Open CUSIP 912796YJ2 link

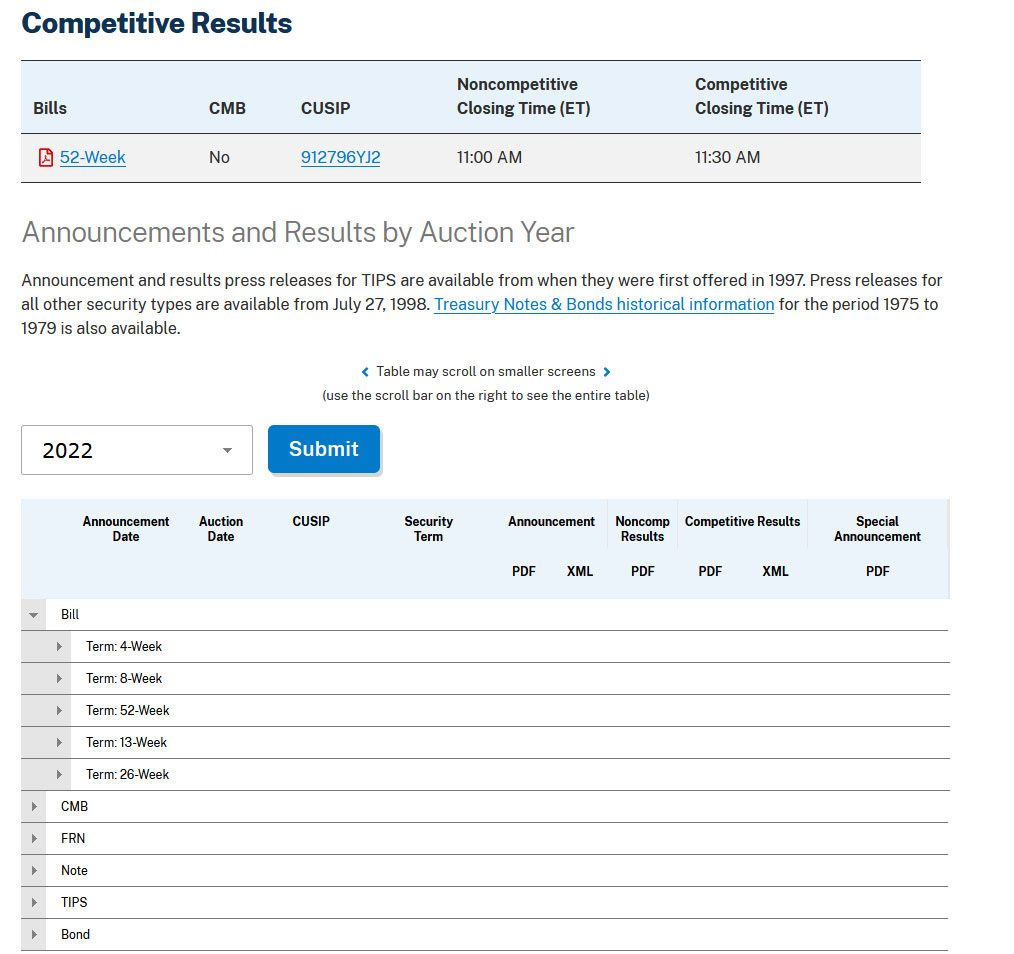click(x=340, y=158)
